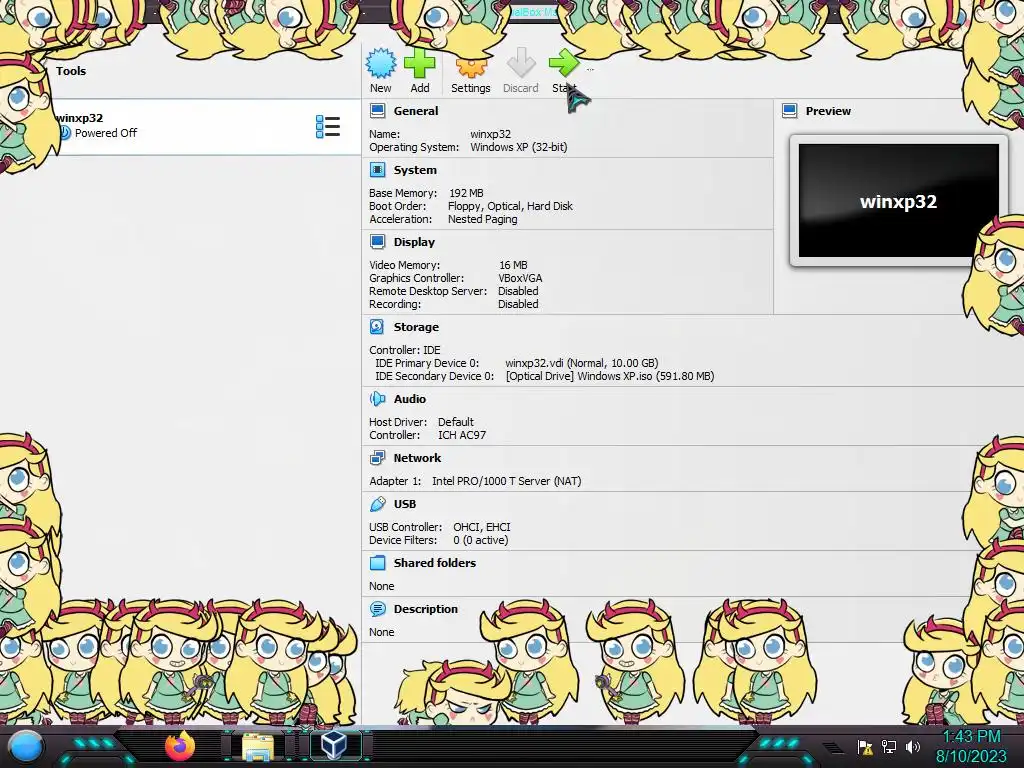The width and height of the screenshot is (1024, 768).
Task: Open the General section header
Action: [415, 111]
